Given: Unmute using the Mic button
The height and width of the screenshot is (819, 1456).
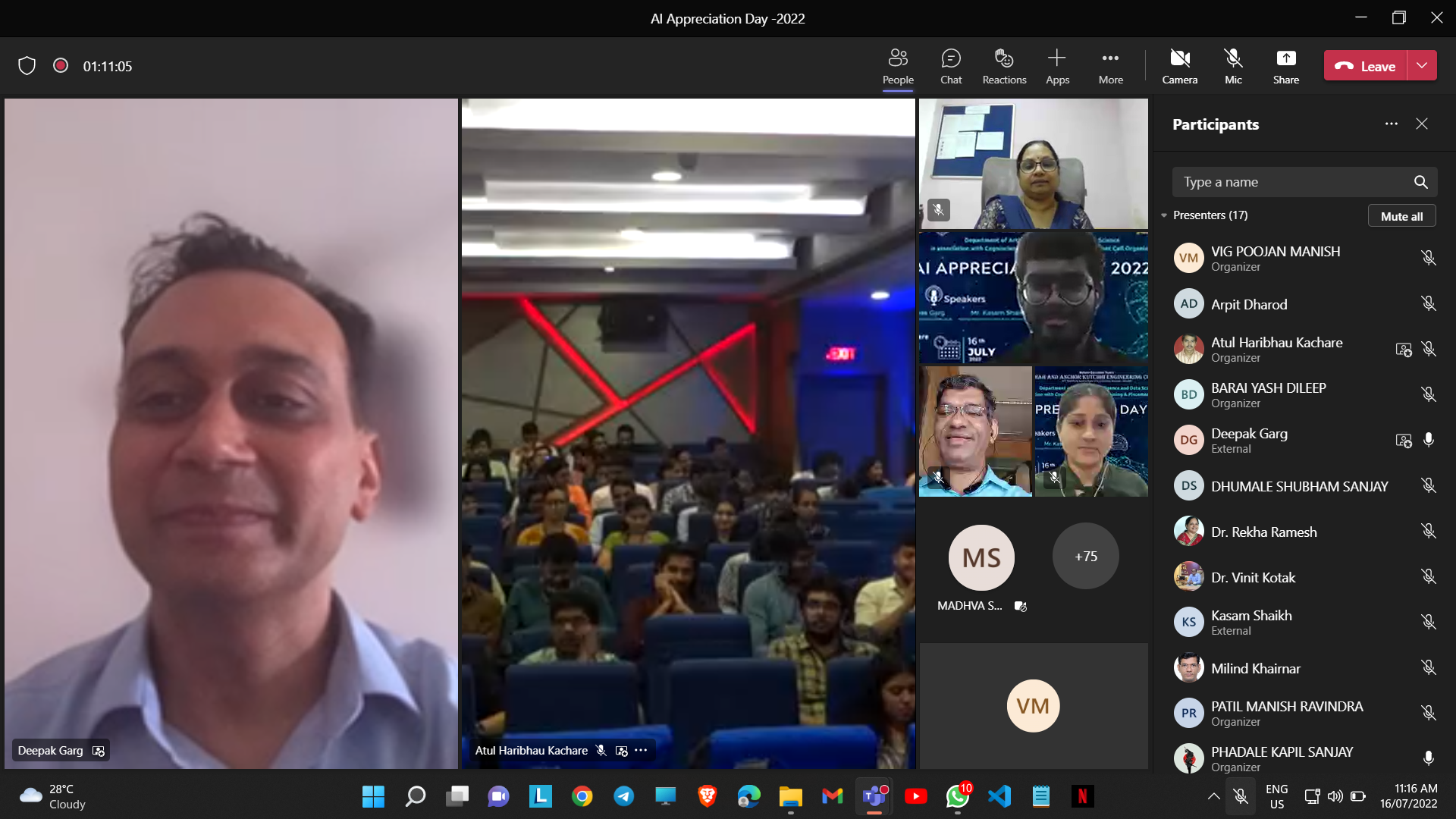Looking at the screenshot, I should tap(1233, 66).
